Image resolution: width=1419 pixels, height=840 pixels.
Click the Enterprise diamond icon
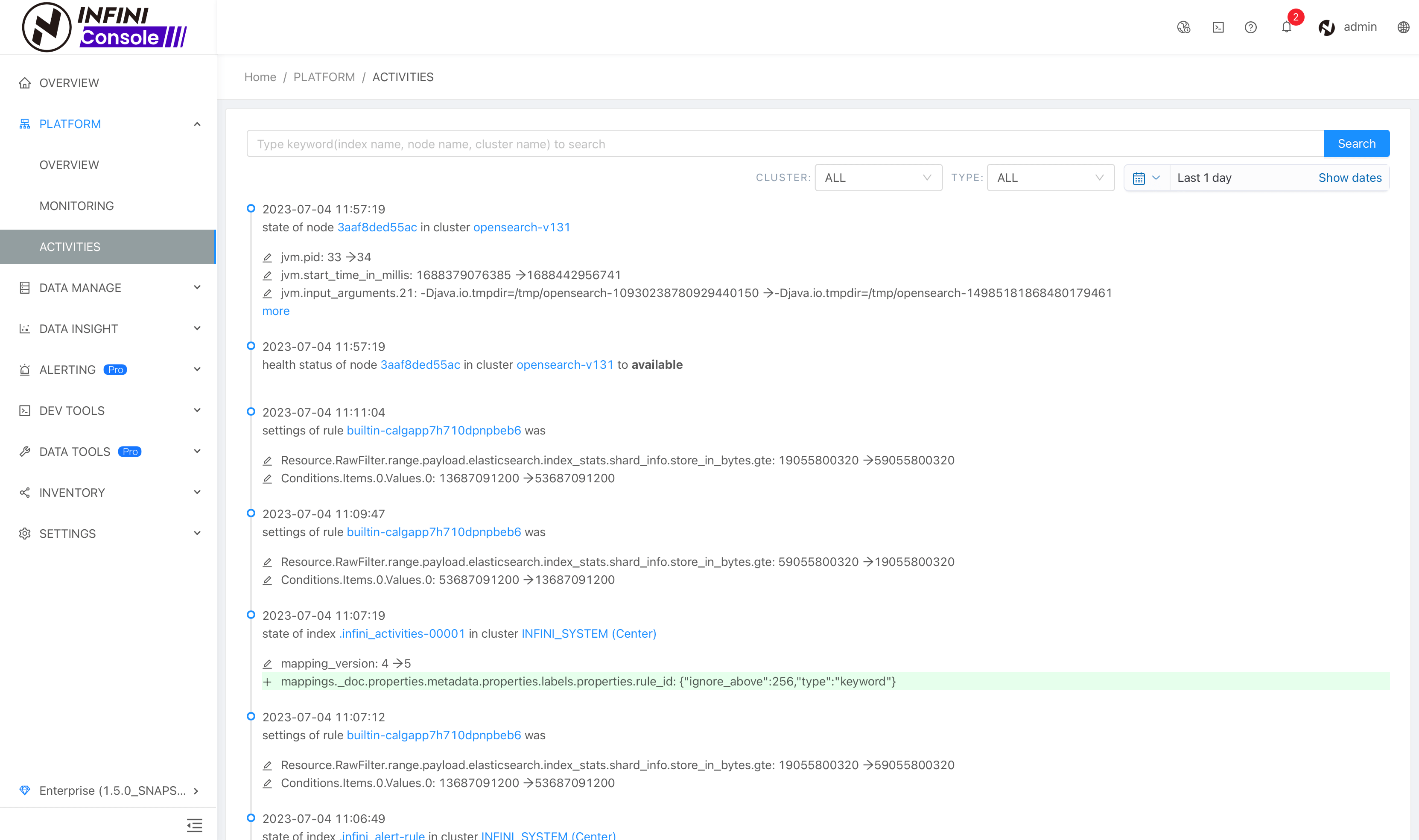click(x=24, y=790)
